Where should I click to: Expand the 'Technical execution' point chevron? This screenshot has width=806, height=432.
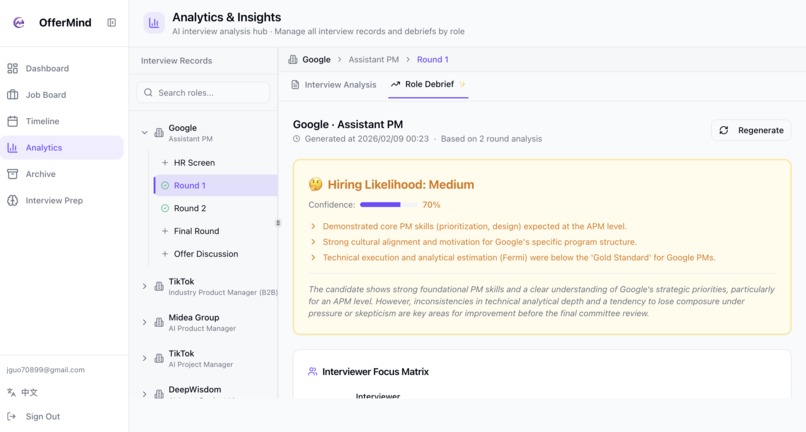tap(313, 258)
